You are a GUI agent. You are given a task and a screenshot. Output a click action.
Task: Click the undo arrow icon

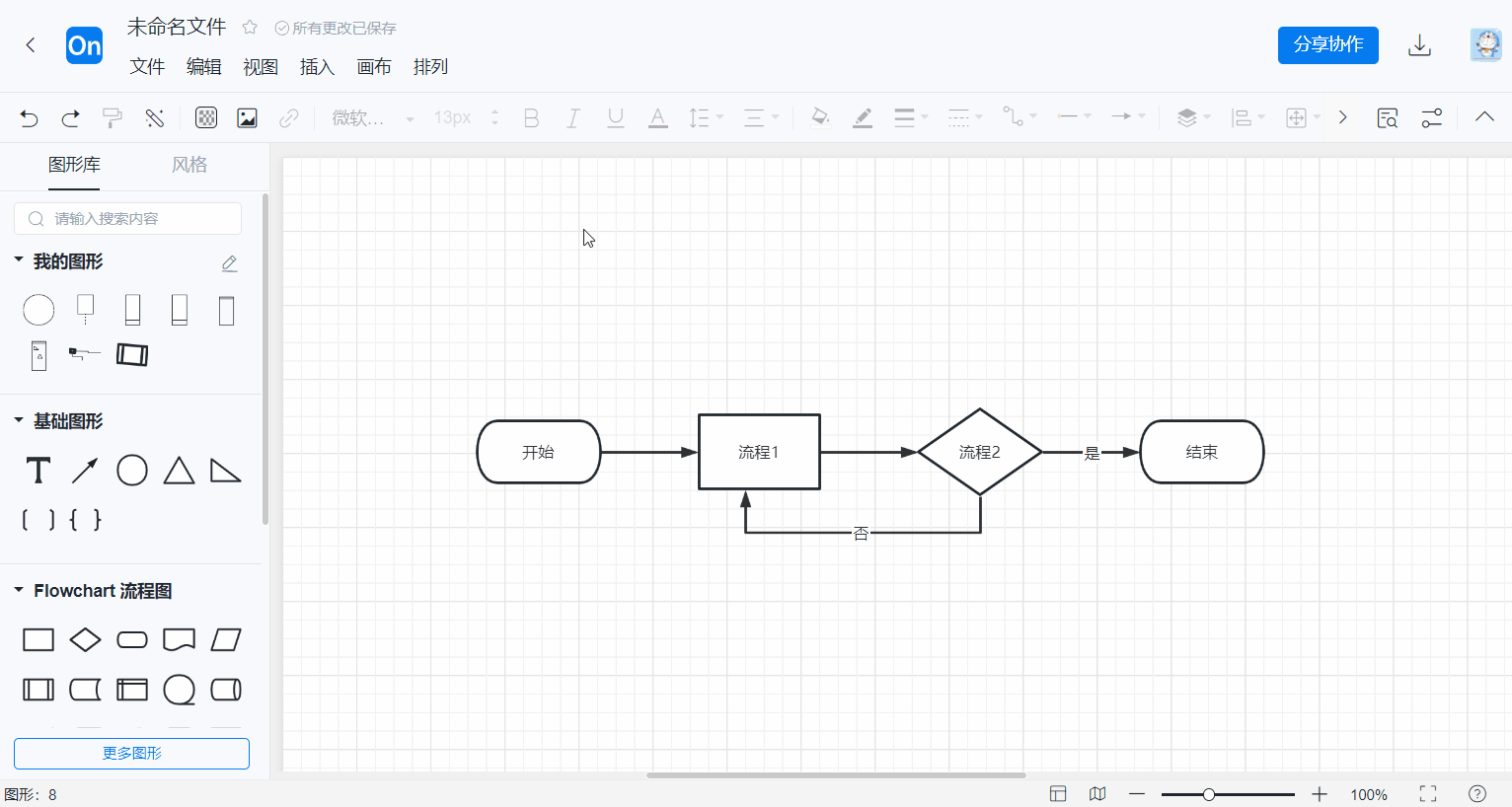(29, 118)
